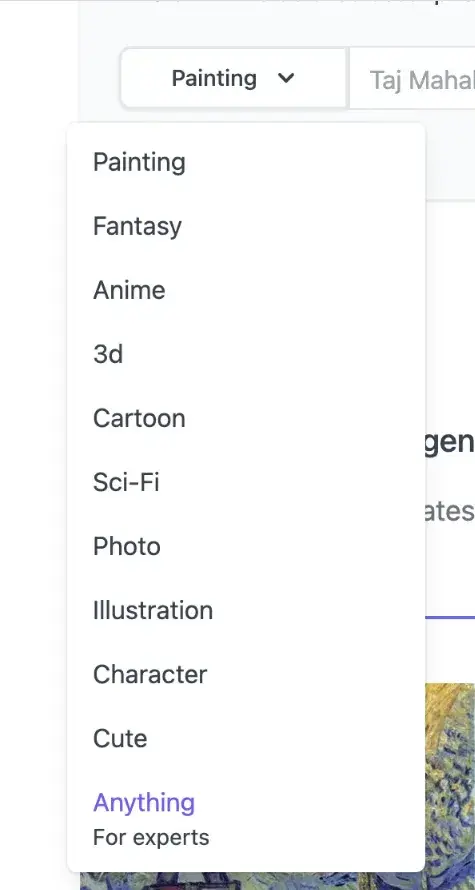Viewport: 475px width, 890px height.
Task: Collapse the Painting style dropdown button
Action: point(233,78)
